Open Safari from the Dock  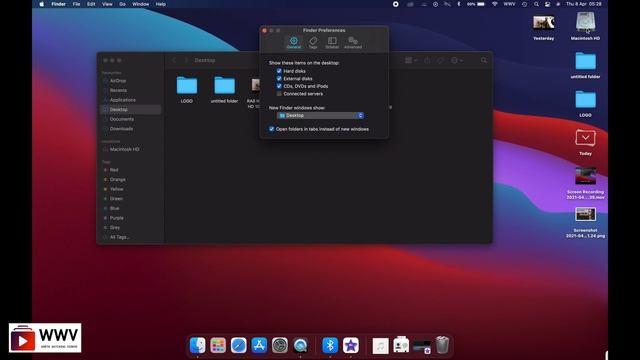point(239,345)
